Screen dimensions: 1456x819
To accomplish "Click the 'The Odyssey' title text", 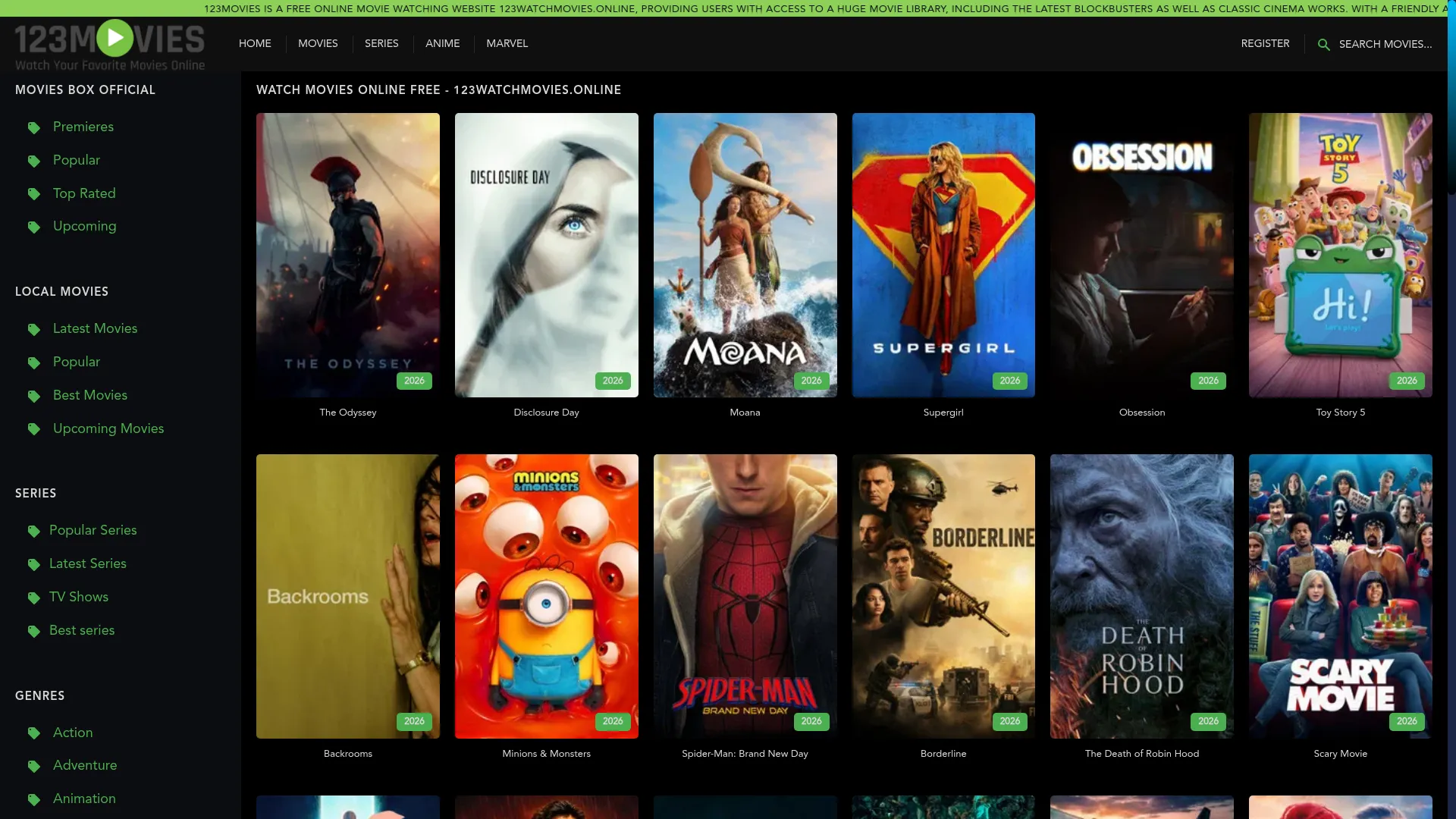I will [348, 413].
